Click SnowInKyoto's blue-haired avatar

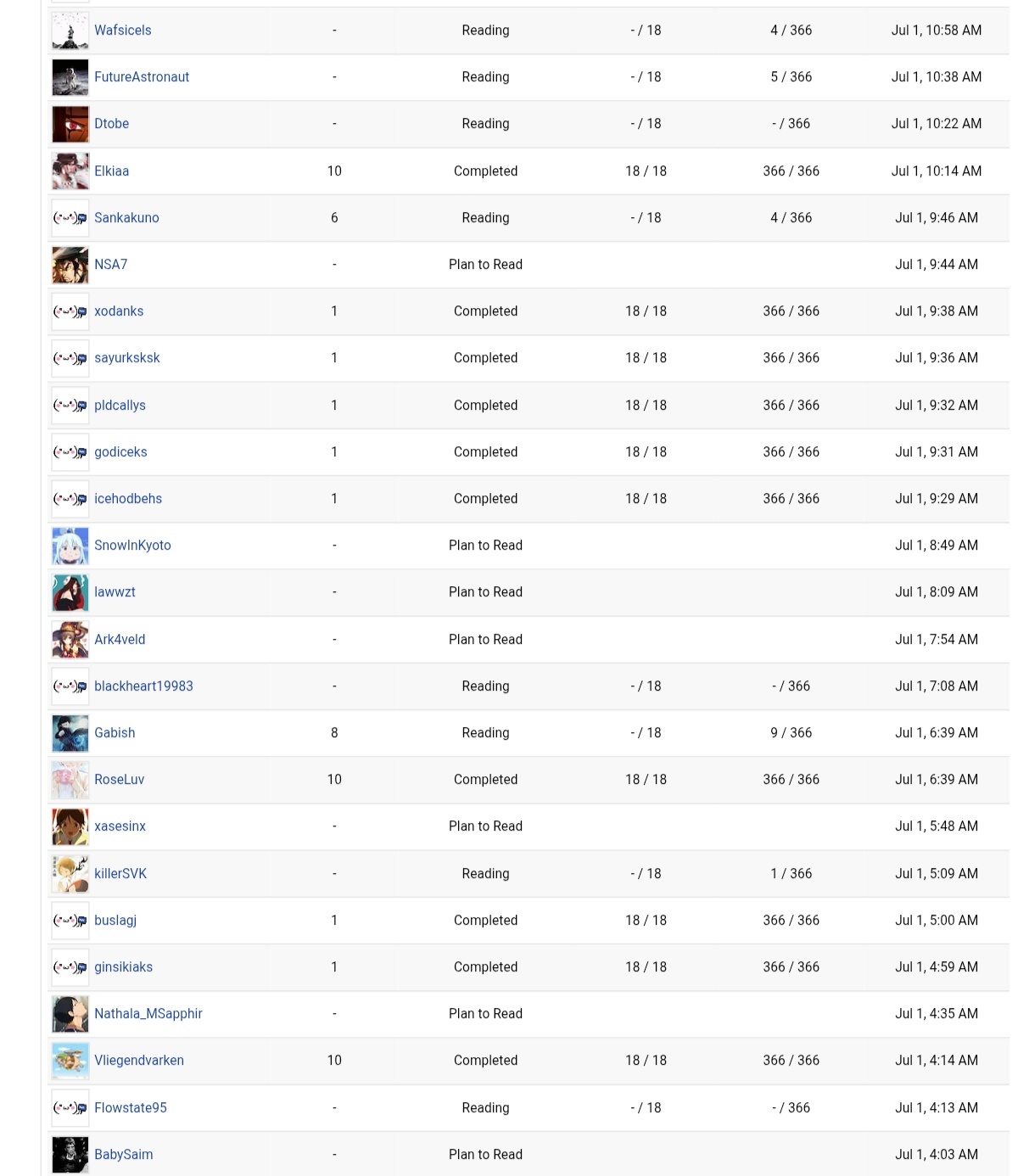(70, 546)
